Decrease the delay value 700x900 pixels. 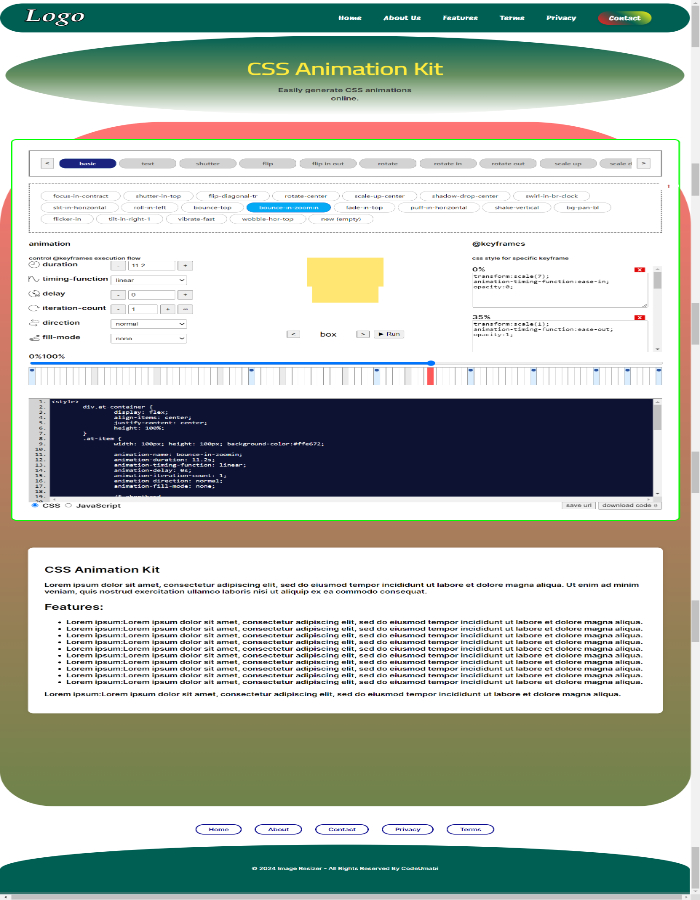(118, 295)
